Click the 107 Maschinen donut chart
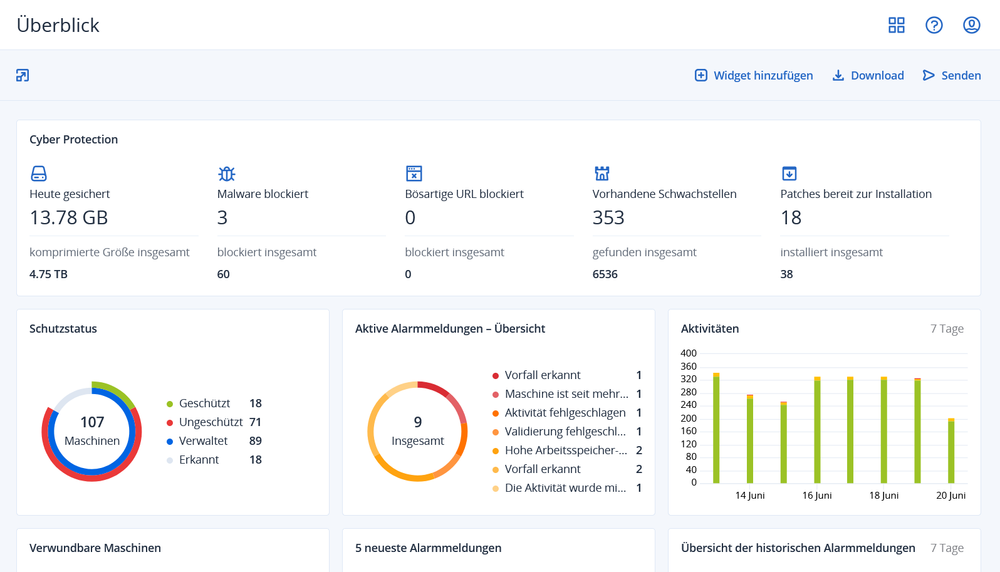The image size is (1000, 572). click(x=92, y=432)
